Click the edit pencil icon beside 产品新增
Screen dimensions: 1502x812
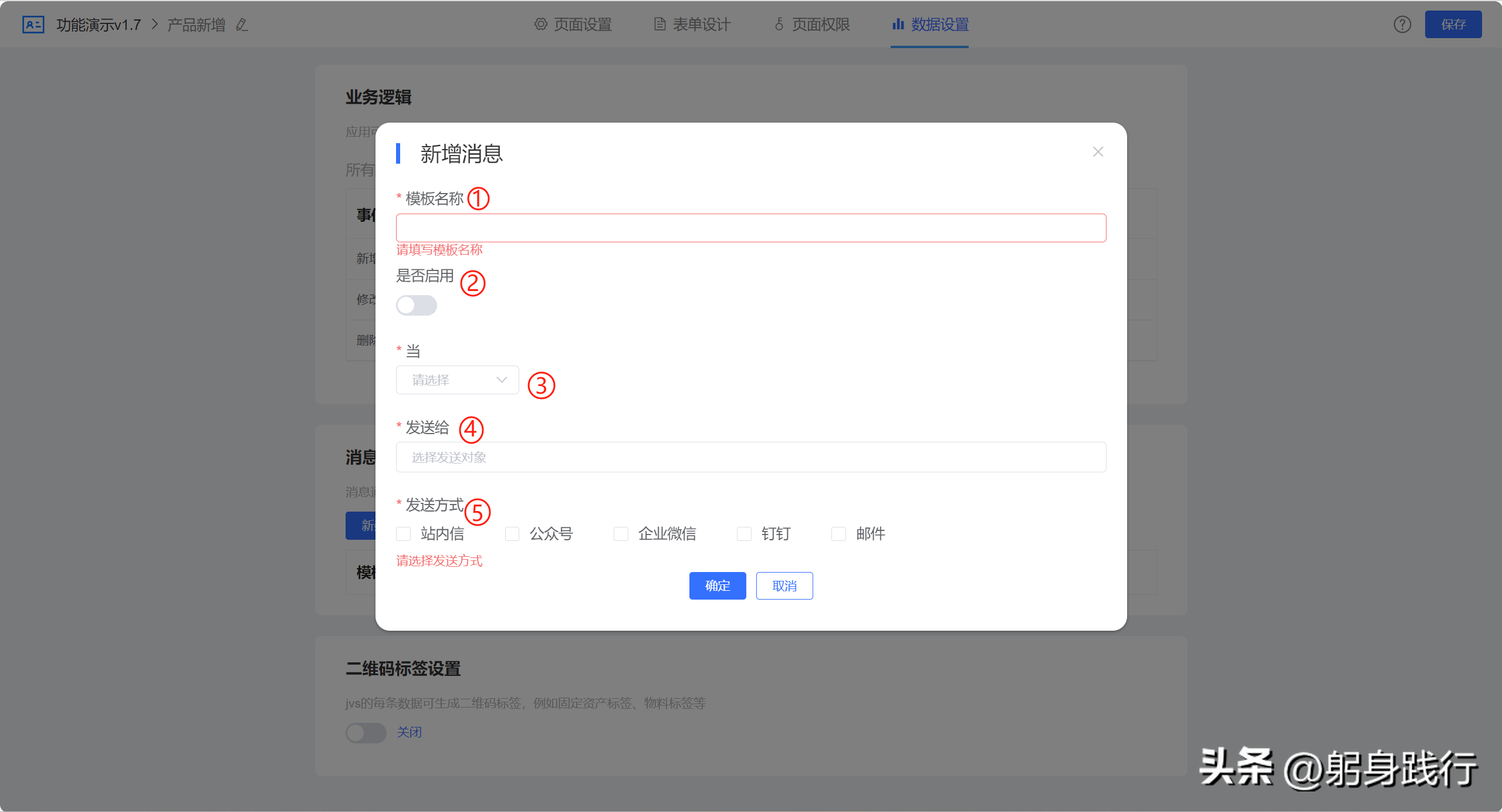click(x=242, y=25)
